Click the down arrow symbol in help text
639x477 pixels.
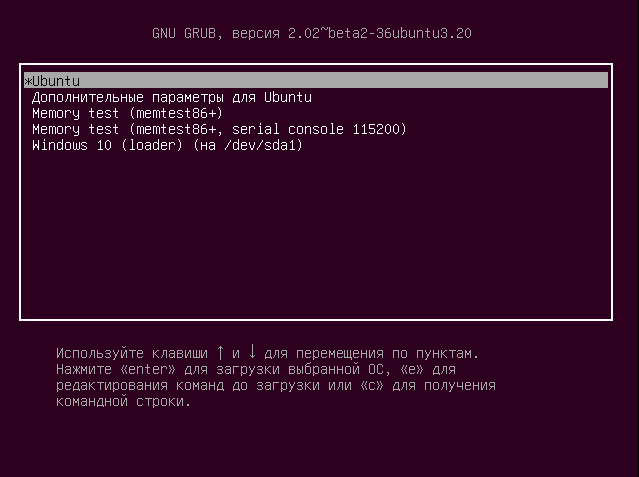click(252, 353)
